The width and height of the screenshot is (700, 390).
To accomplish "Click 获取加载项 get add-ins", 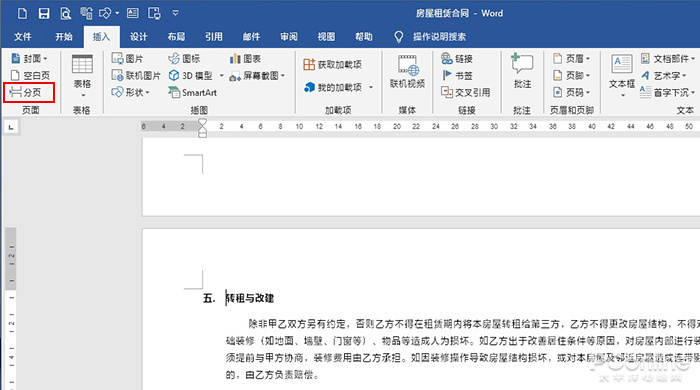I will pos(332,64).
